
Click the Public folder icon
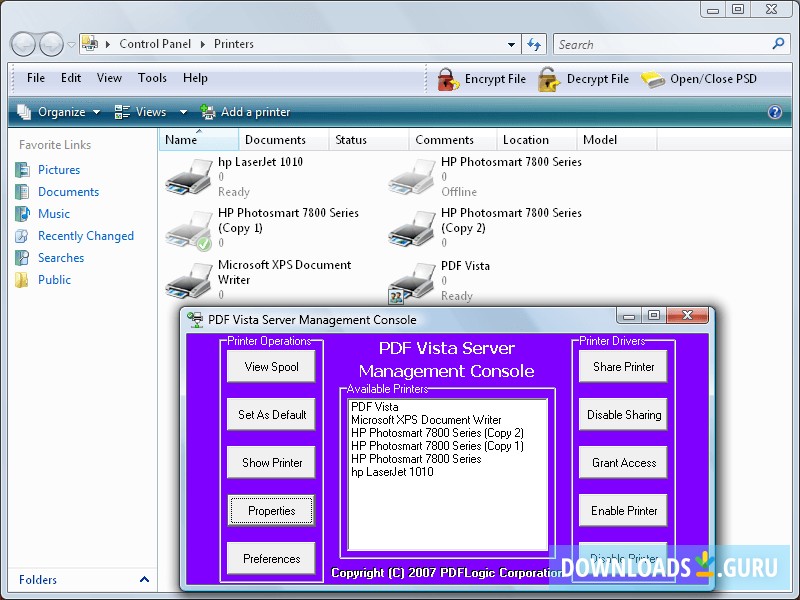coord(22,280)
